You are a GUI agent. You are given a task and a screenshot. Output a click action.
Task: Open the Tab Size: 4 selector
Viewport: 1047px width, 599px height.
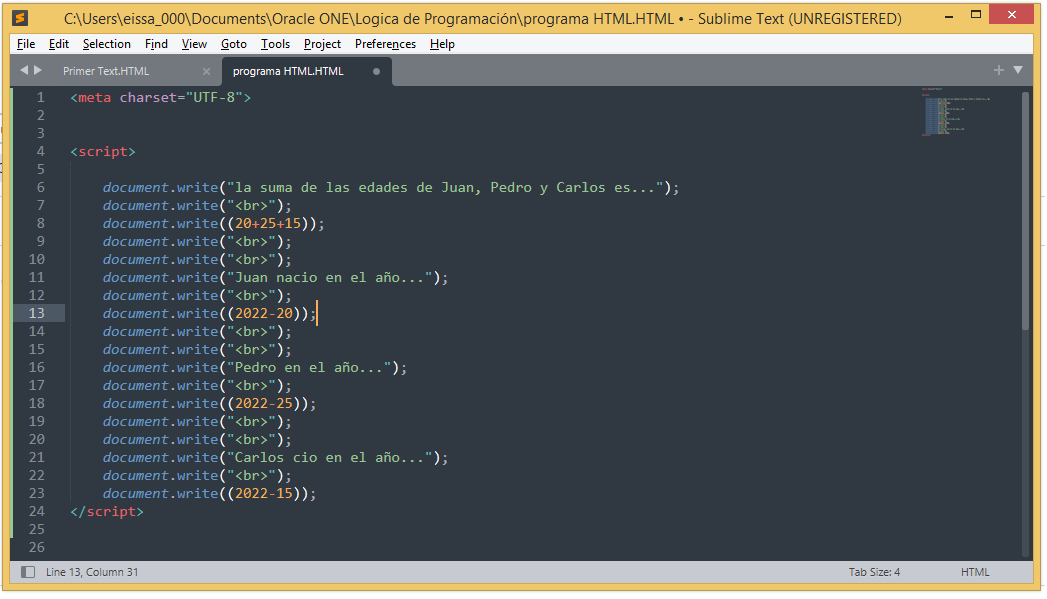click(x=874, y=572)
